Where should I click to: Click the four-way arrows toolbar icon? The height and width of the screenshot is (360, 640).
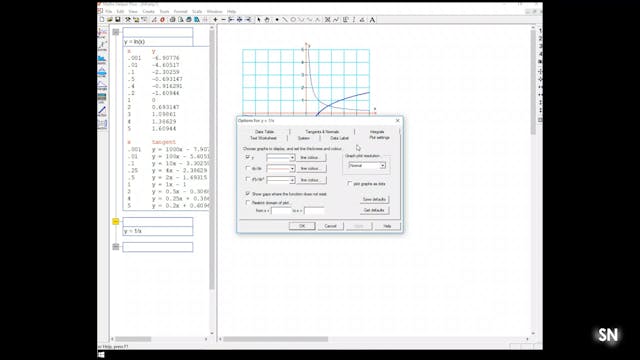click(x=240, y=20)
